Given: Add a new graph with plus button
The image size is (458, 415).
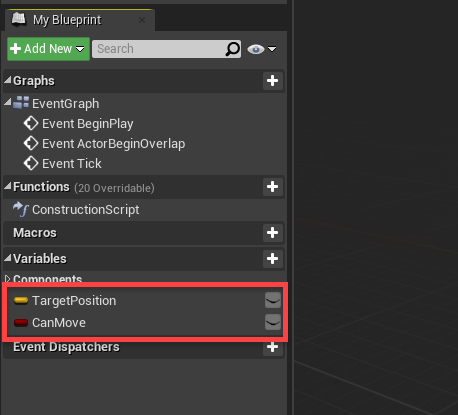Looking at the screenshot, I should coord(273,80).
